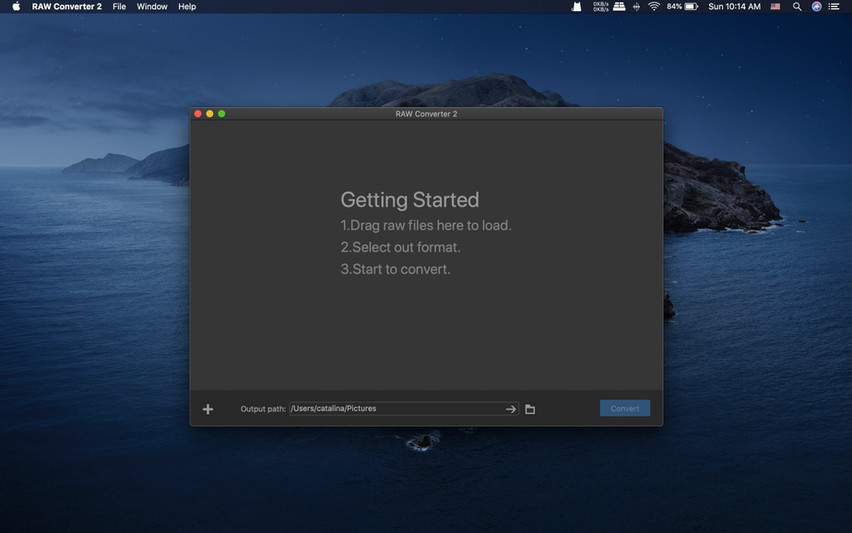Click the network speed menu bar indicator
The image size is (852, 533).
click(x=600, y=7)
